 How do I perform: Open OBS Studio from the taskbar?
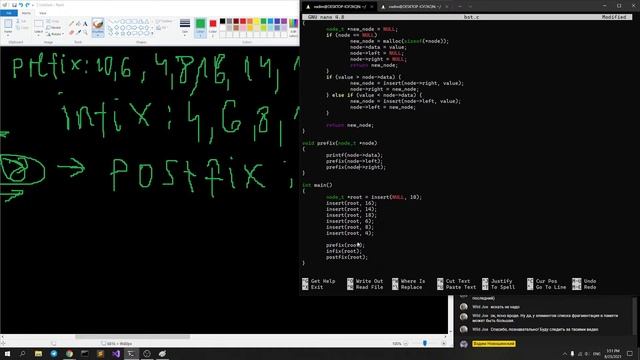click(x=147, y=353)
